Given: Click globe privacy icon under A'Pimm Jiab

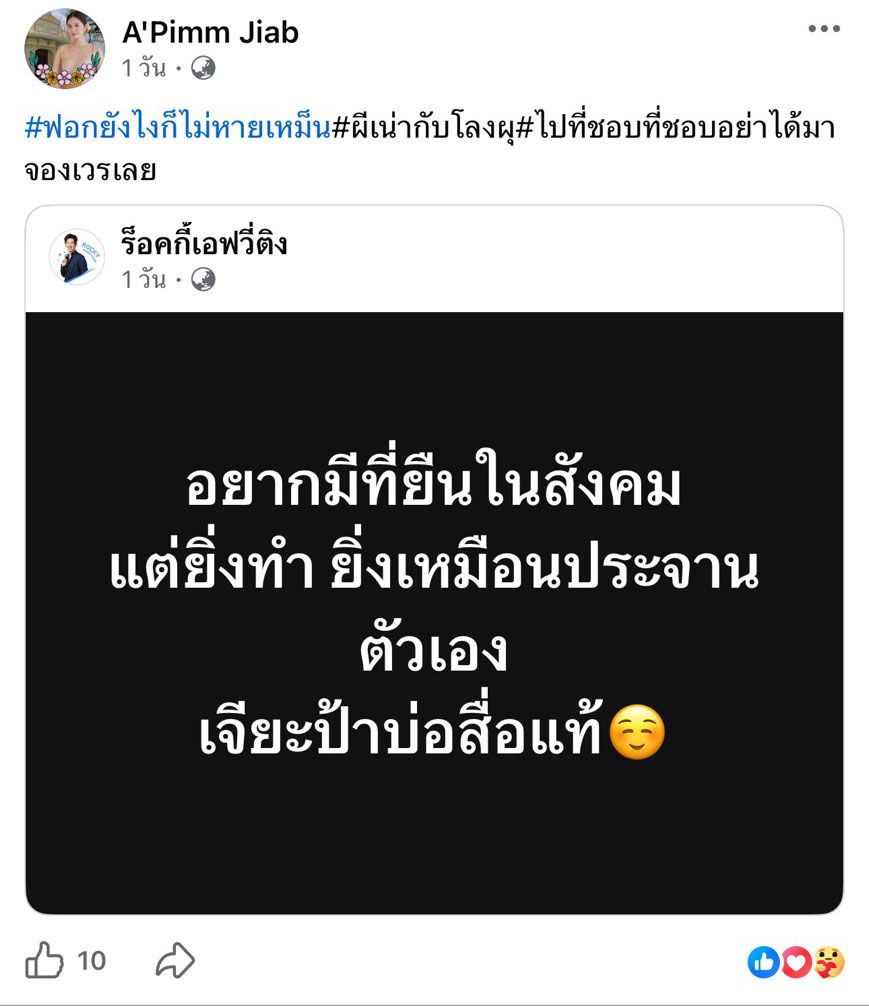Looking at the screenshot, I should coord(203,68).
